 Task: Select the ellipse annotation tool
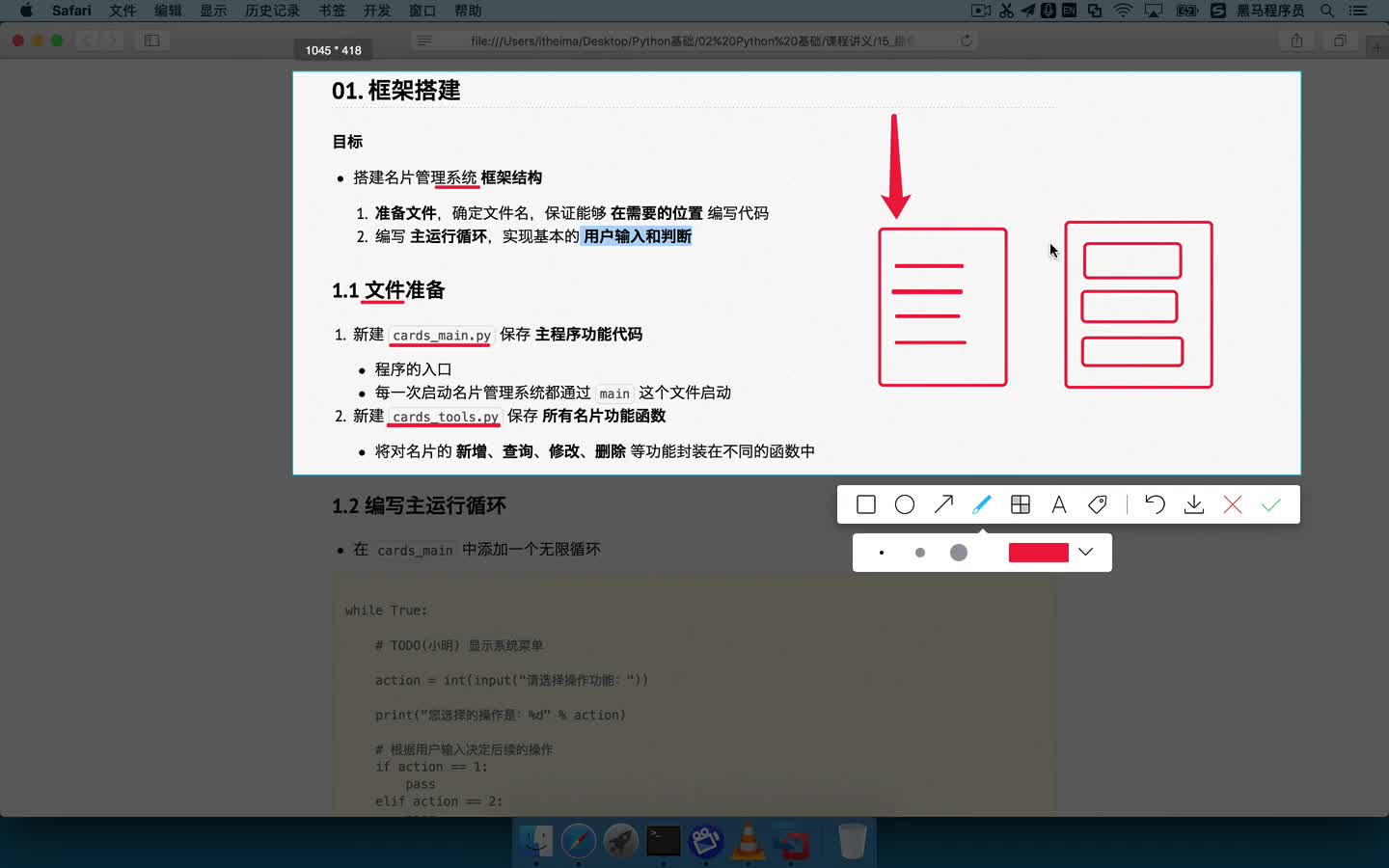tap(905, 503)
